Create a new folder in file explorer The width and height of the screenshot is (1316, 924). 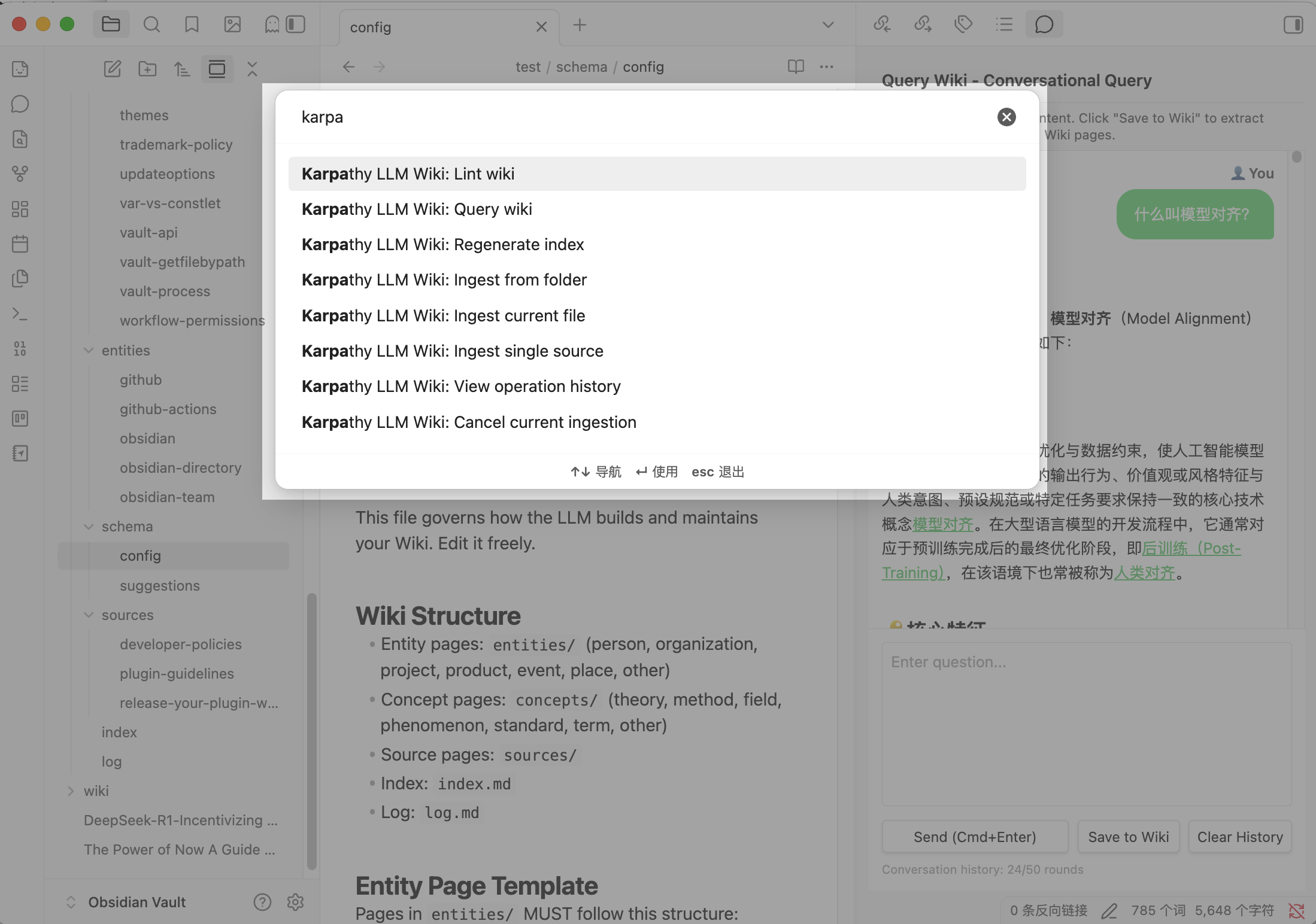(147, 69)
